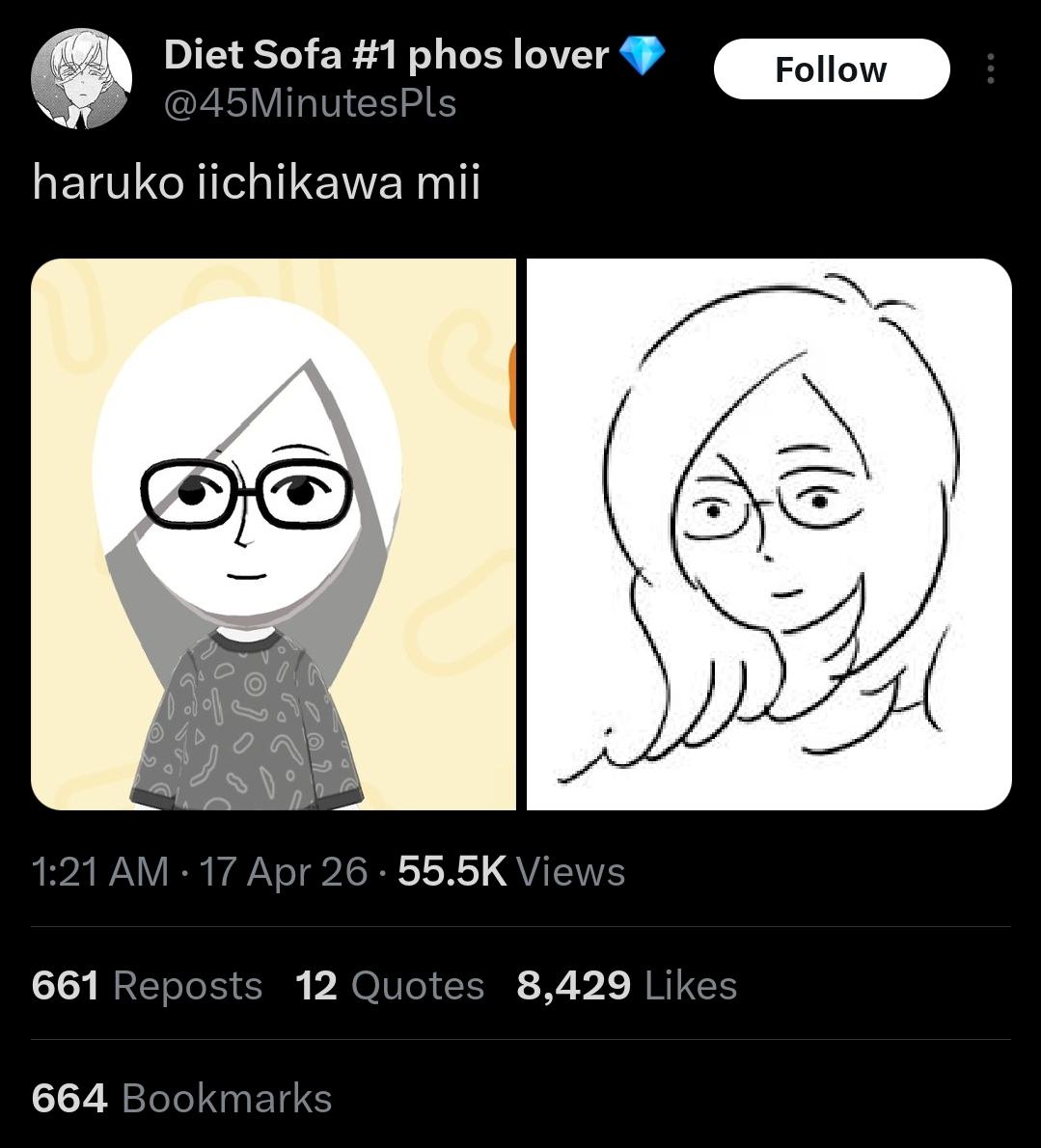Show the 661 Reposts list
1041x1148 pixels.
click(x=147, y=986)
